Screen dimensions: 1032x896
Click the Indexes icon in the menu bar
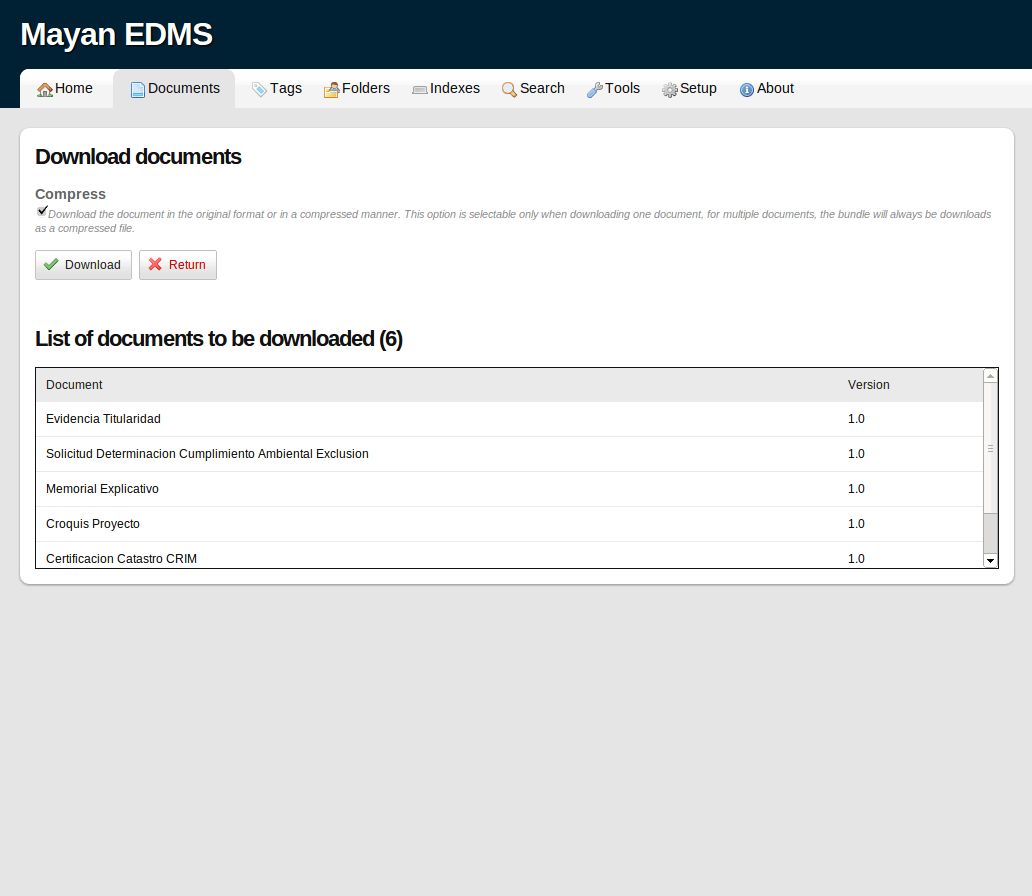pos(419,89)
